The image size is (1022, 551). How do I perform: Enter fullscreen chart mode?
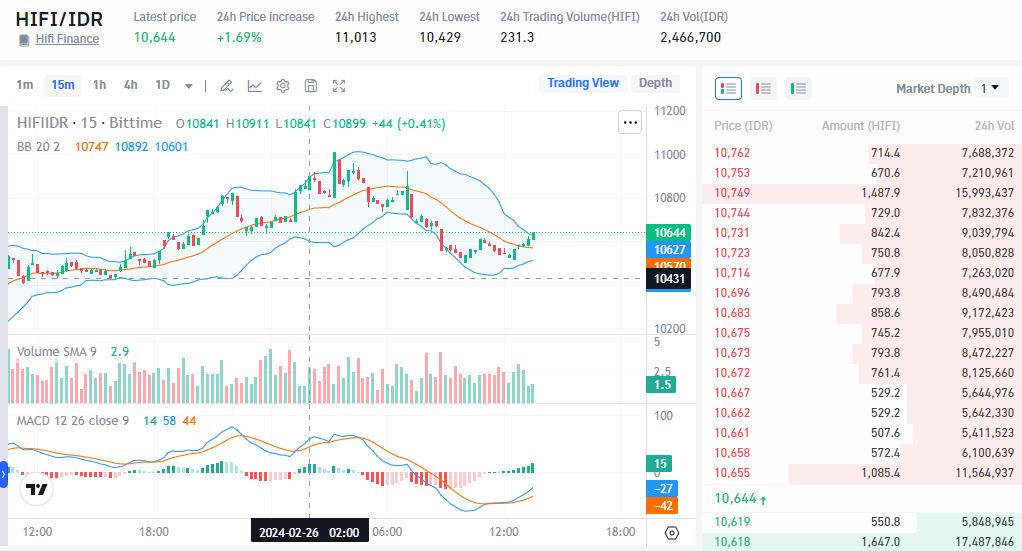[x=339, y=85]
